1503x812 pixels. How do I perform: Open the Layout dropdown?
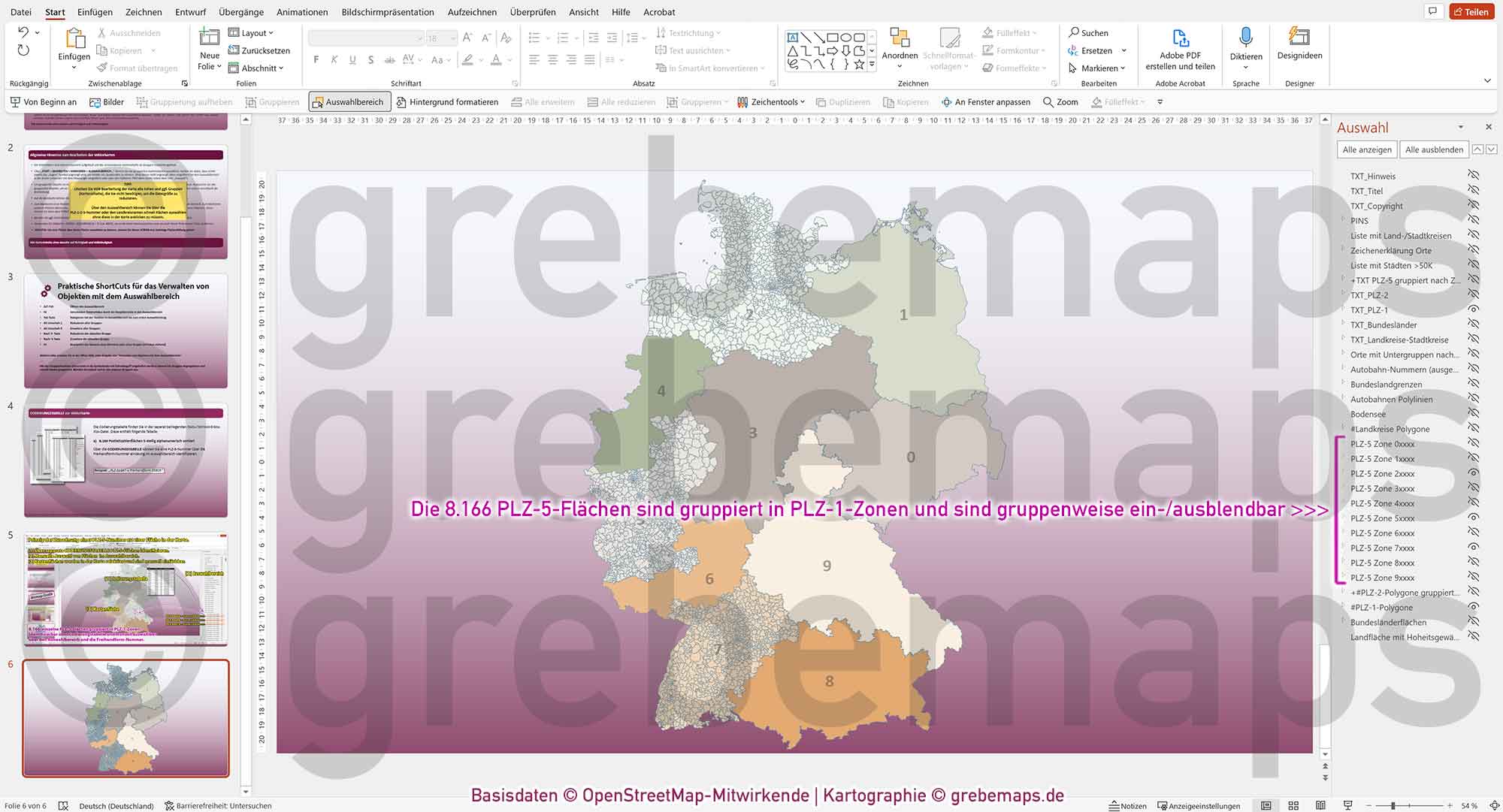tap(253, 32)
